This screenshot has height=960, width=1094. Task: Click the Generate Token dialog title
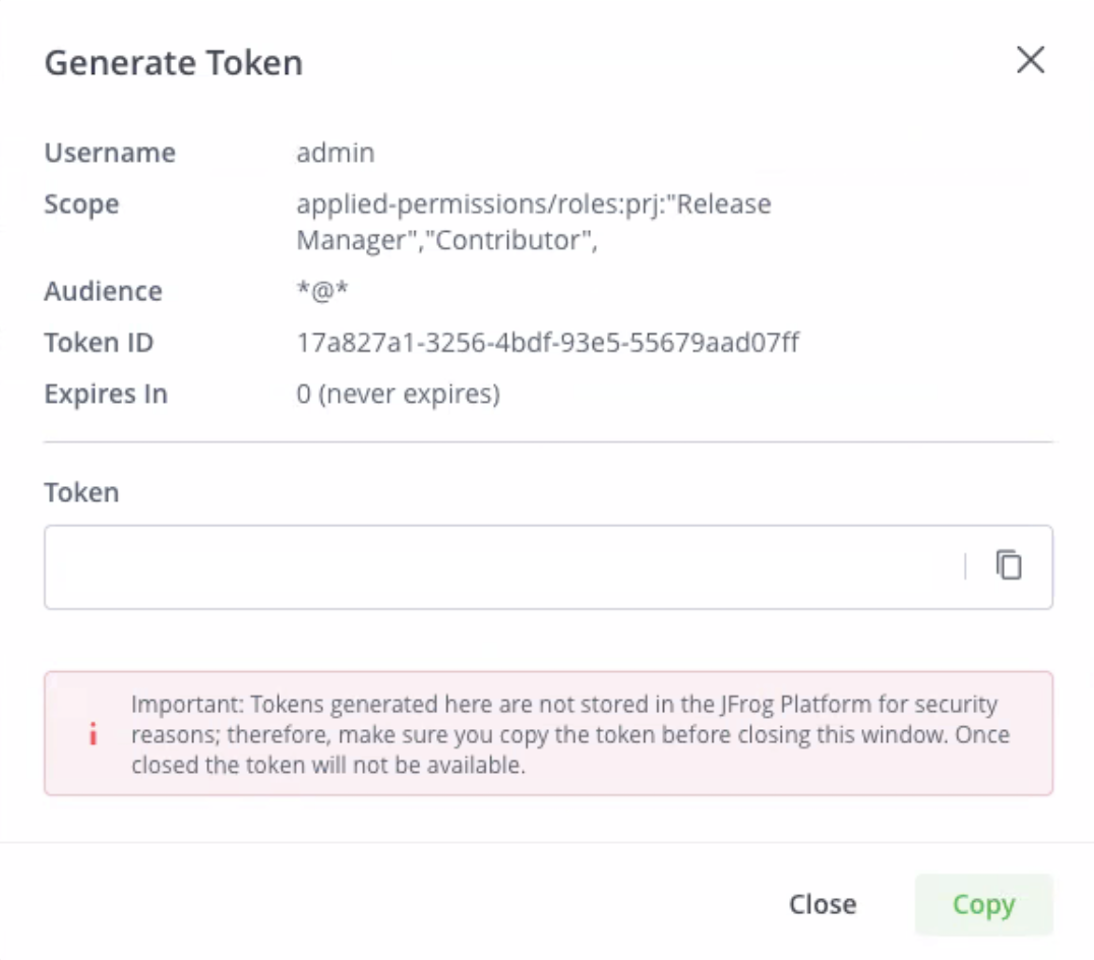(x=173, y=62)
